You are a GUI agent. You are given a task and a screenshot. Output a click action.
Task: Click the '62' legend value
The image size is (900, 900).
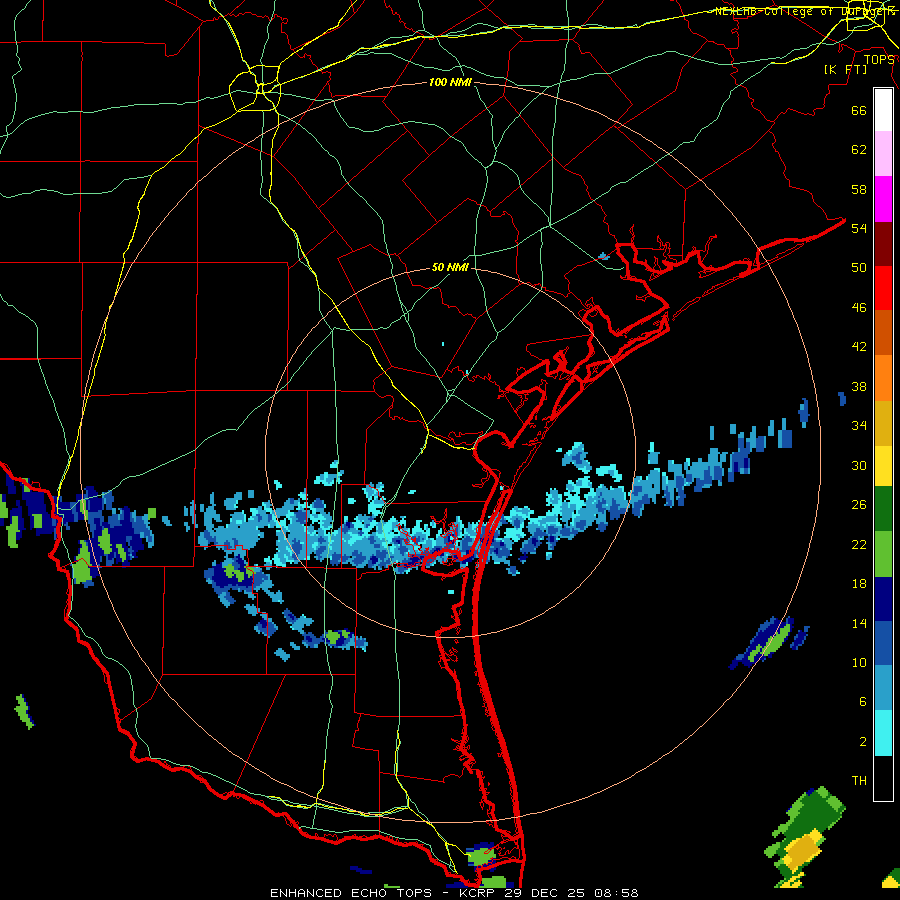pyautogui.click(x=859, y=150)
